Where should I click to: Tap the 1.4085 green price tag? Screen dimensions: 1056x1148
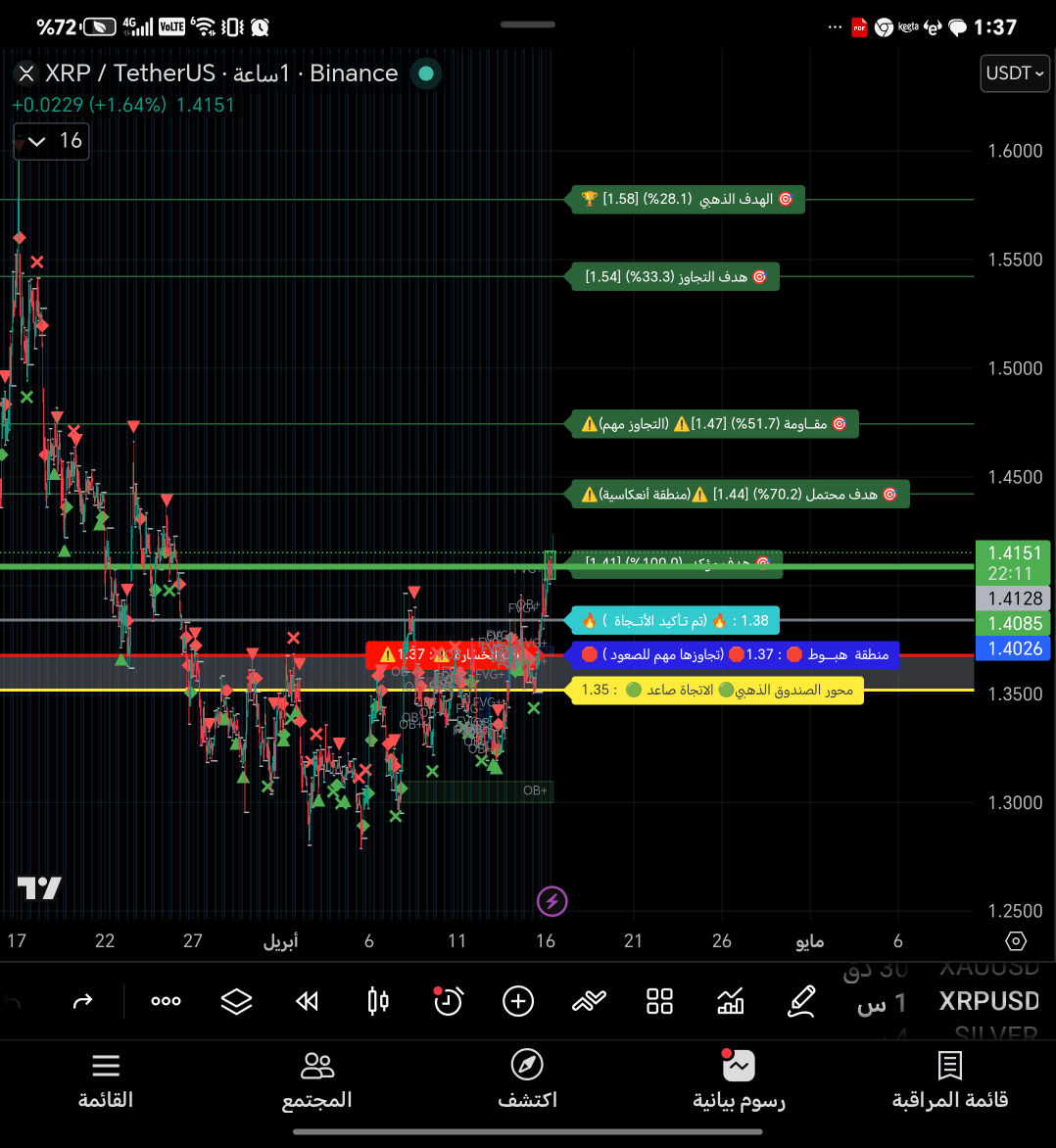pos(1014,623)
